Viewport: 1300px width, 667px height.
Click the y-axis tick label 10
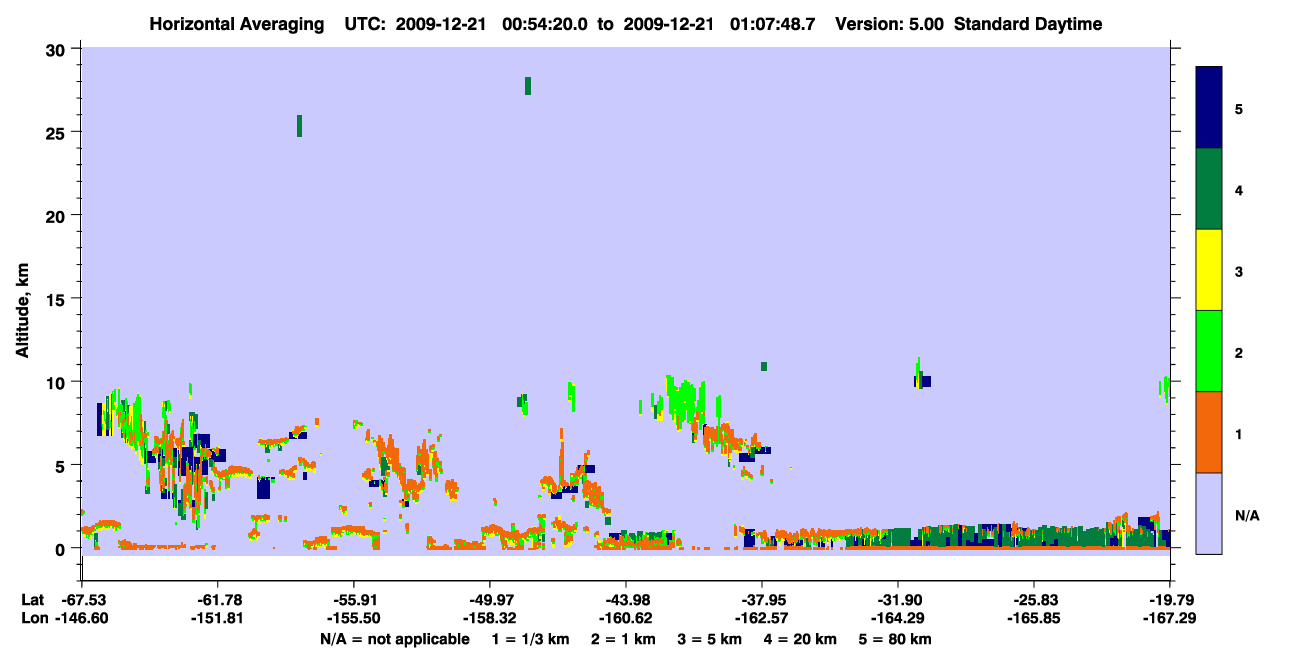click(57, 382)
